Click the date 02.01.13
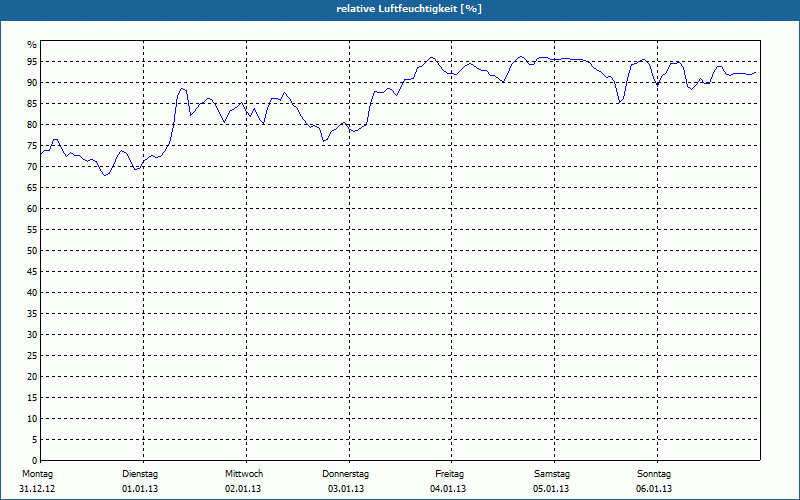The image size is (800, 500). coord(243,489)
